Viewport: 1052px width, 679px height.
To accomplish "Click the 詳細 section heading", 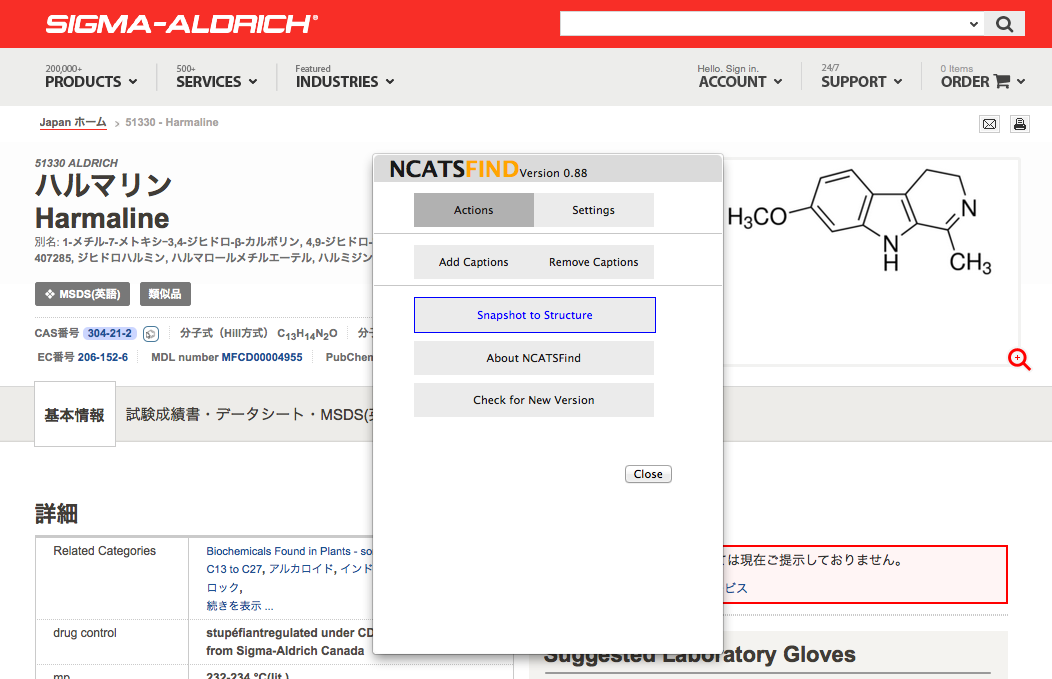I will [56, 514].
